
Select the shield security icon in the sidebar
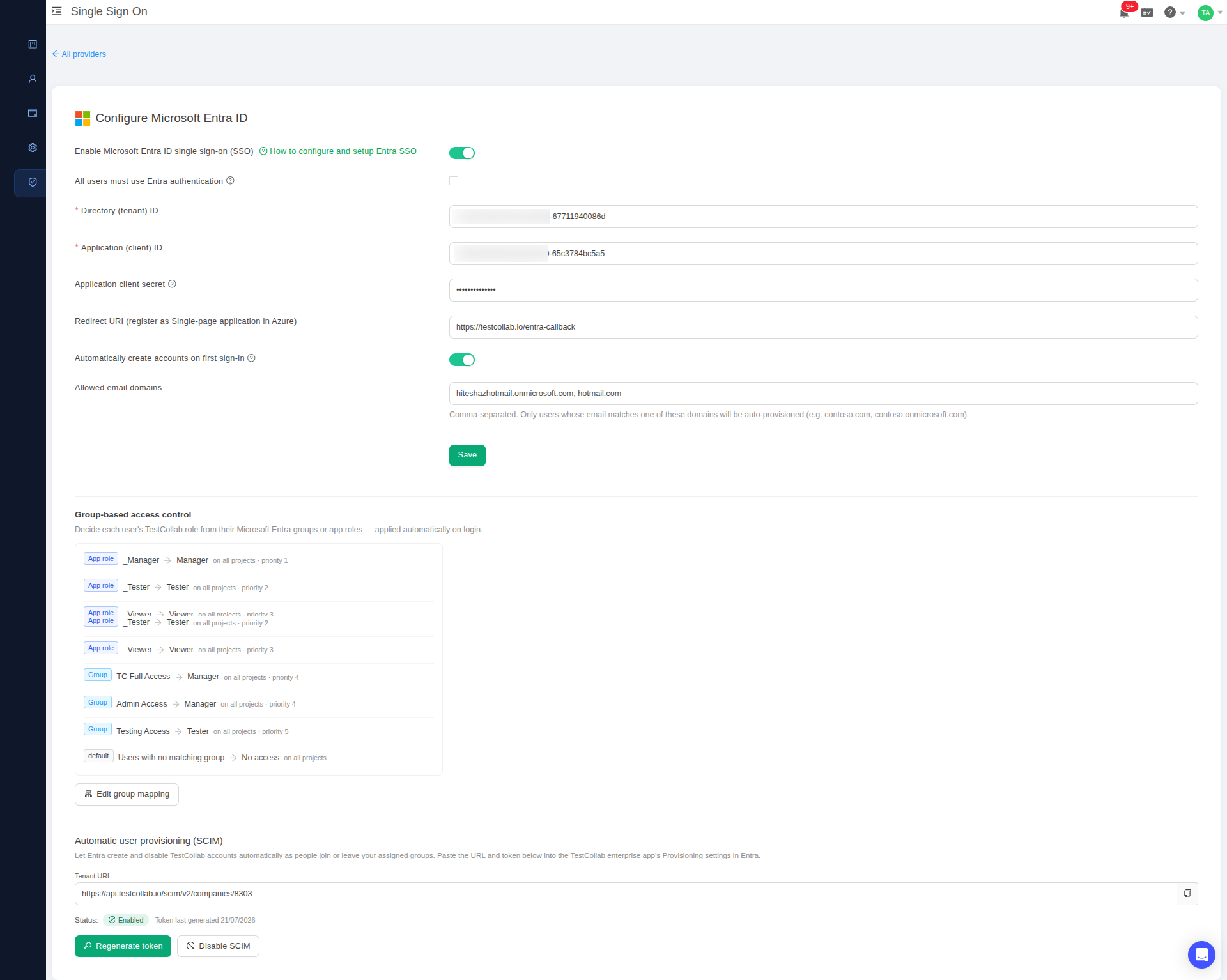[x=33, y=182]
